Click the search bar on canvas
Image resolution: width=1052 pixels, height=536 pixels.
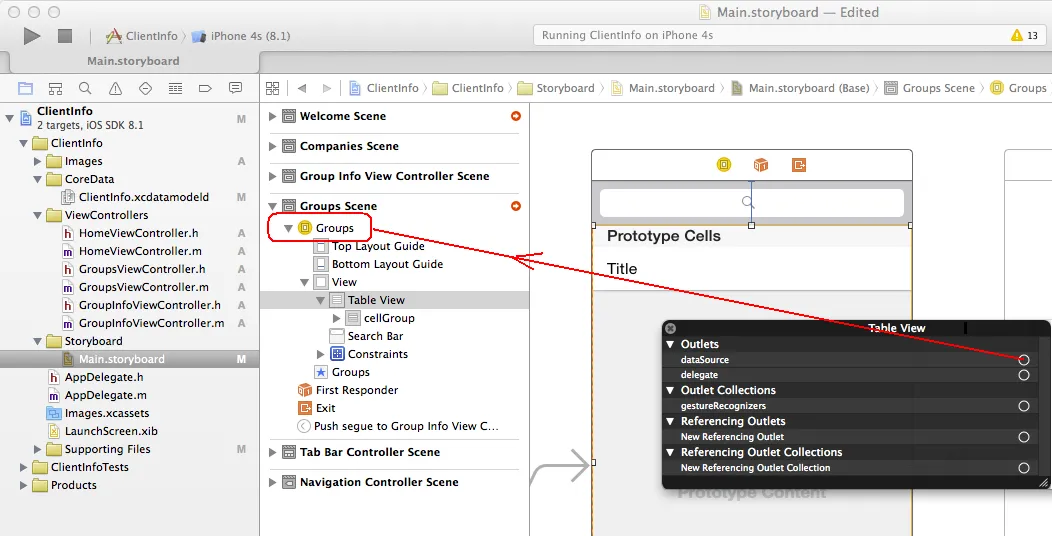pyautogui.click(x=751, y=202)
